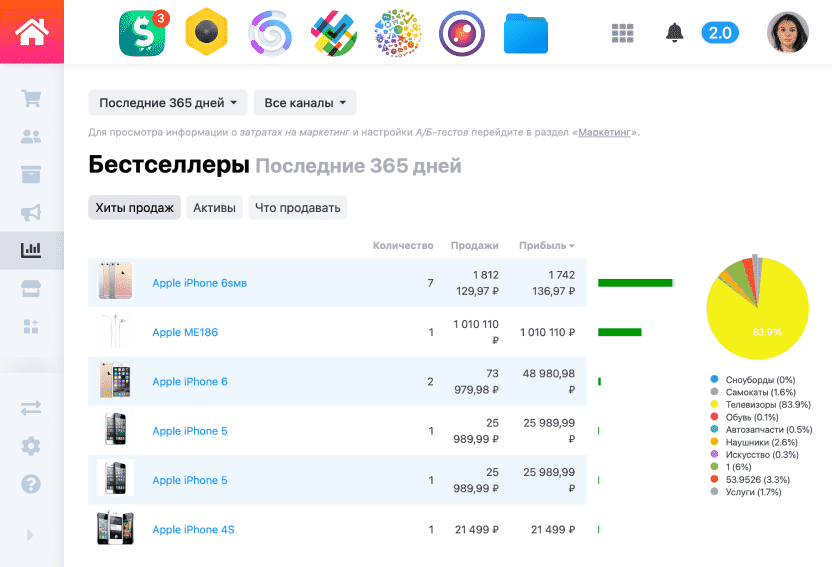Click Apple iPhone 4S product thumbnail

(115, 528)
